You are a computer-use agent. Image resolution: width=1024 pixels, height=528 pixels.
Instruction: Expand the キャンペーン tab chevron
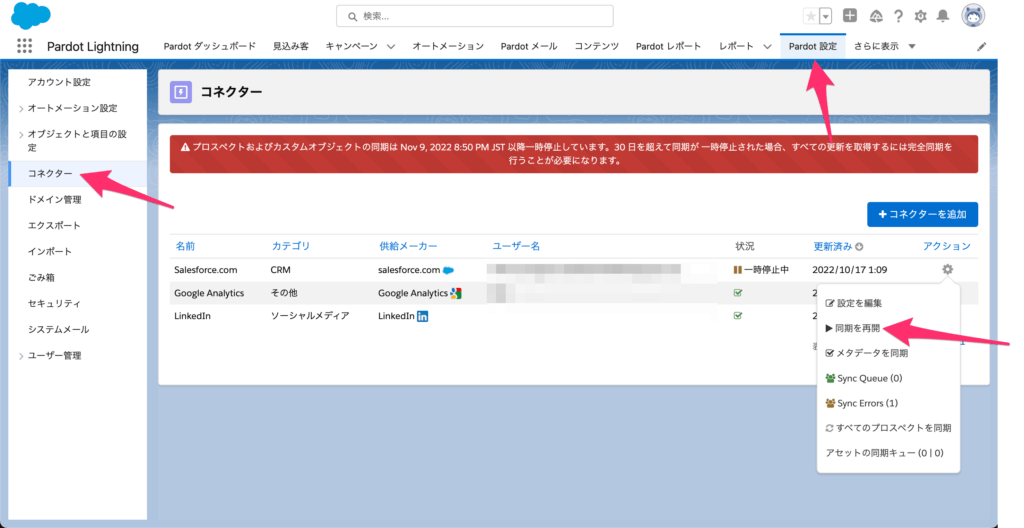[x=391, y=46]
